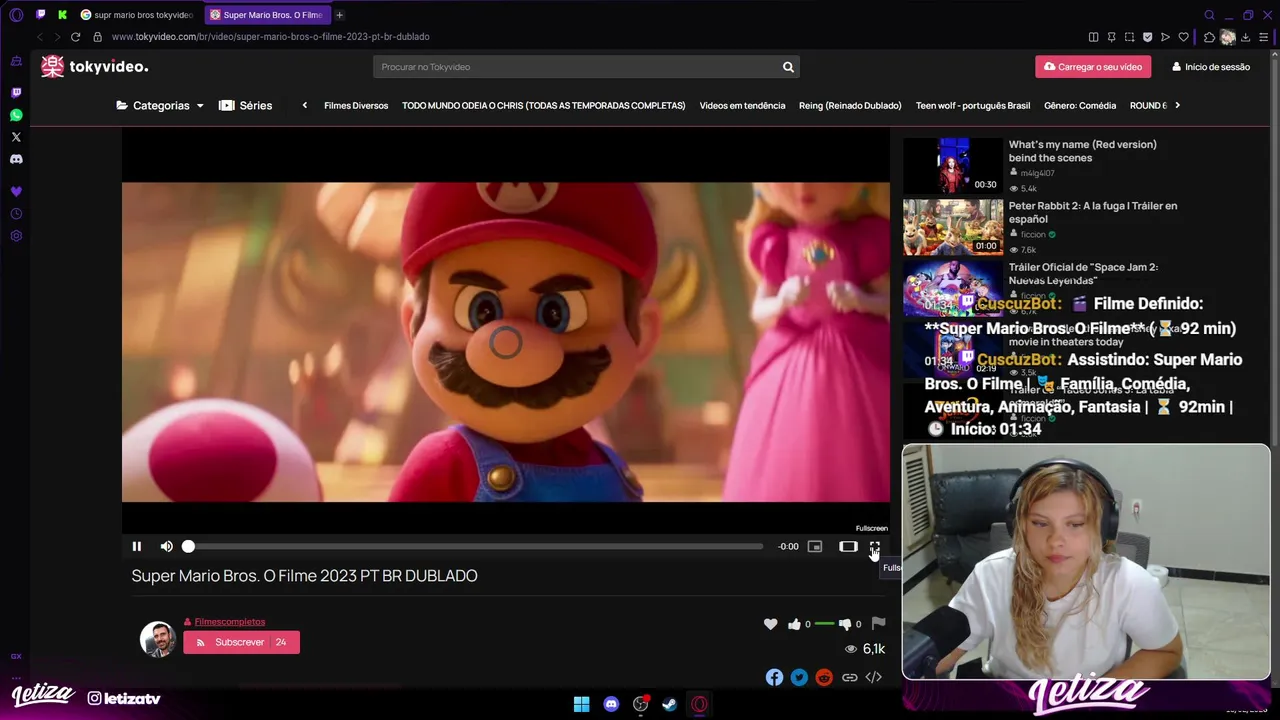This screenshot has width=1280, height=720.
Task: Toggle theater mode on the video player
Action: pos(848,546)
